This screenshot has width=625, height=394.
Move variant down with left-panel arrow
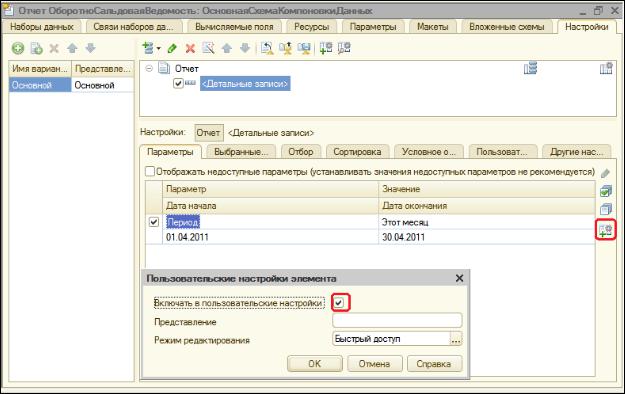(90, 48)
